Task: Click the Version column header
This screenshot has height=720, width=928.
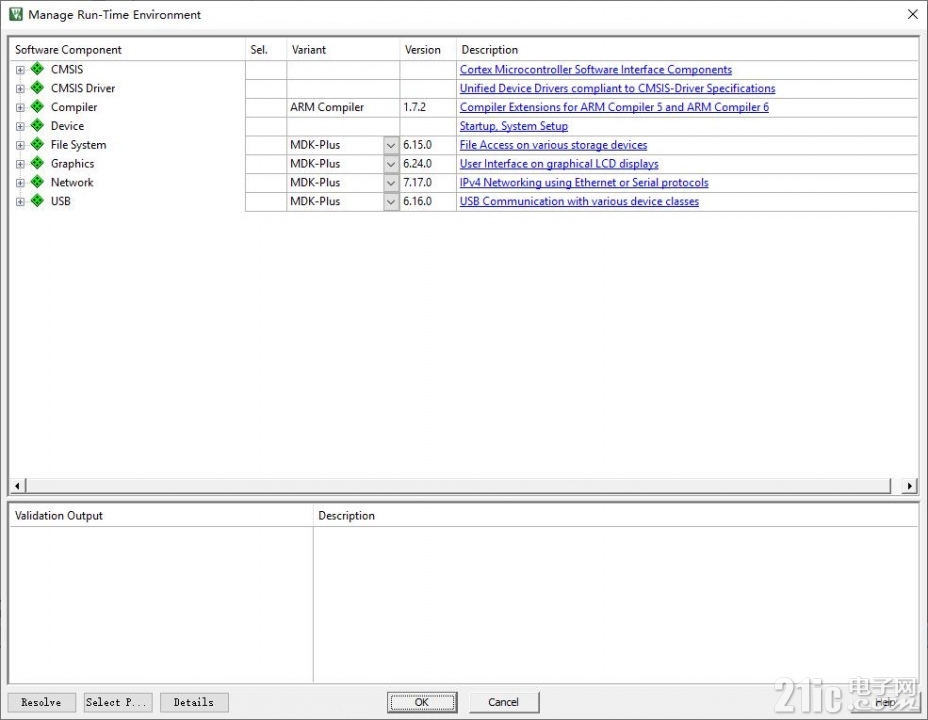Action: (x=428, y=50)
